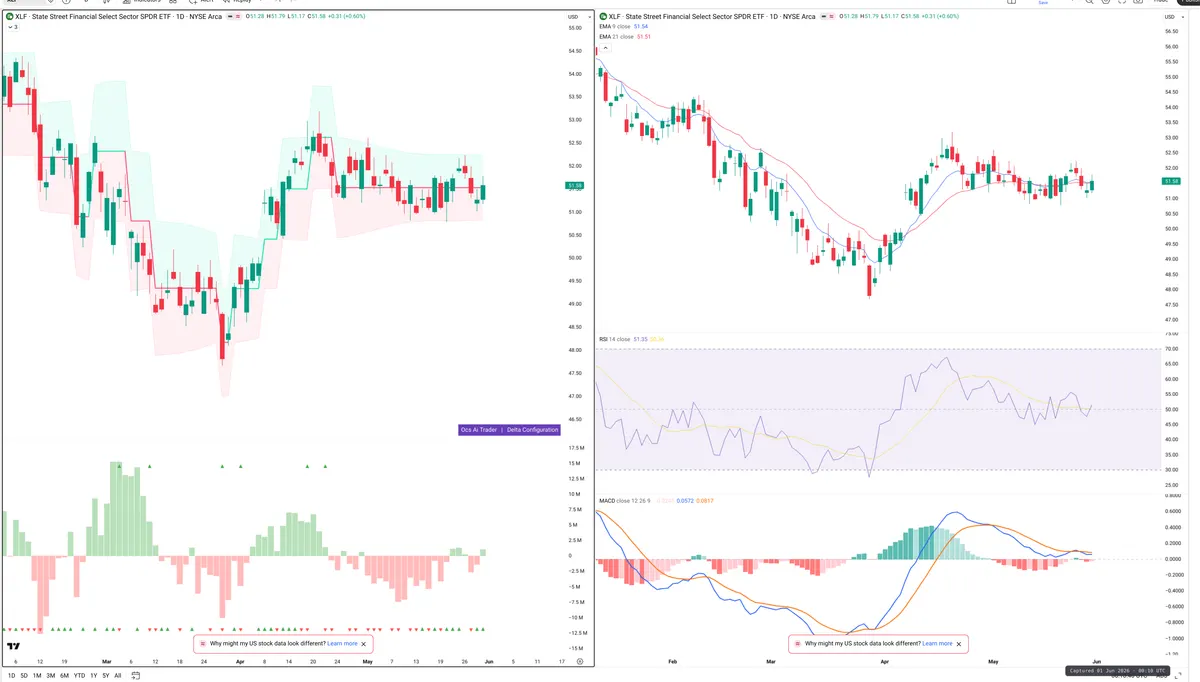Viewport: 1200px width, 682px height.
Task: Click Save in the top toolbar
Action: point(1043,3)
